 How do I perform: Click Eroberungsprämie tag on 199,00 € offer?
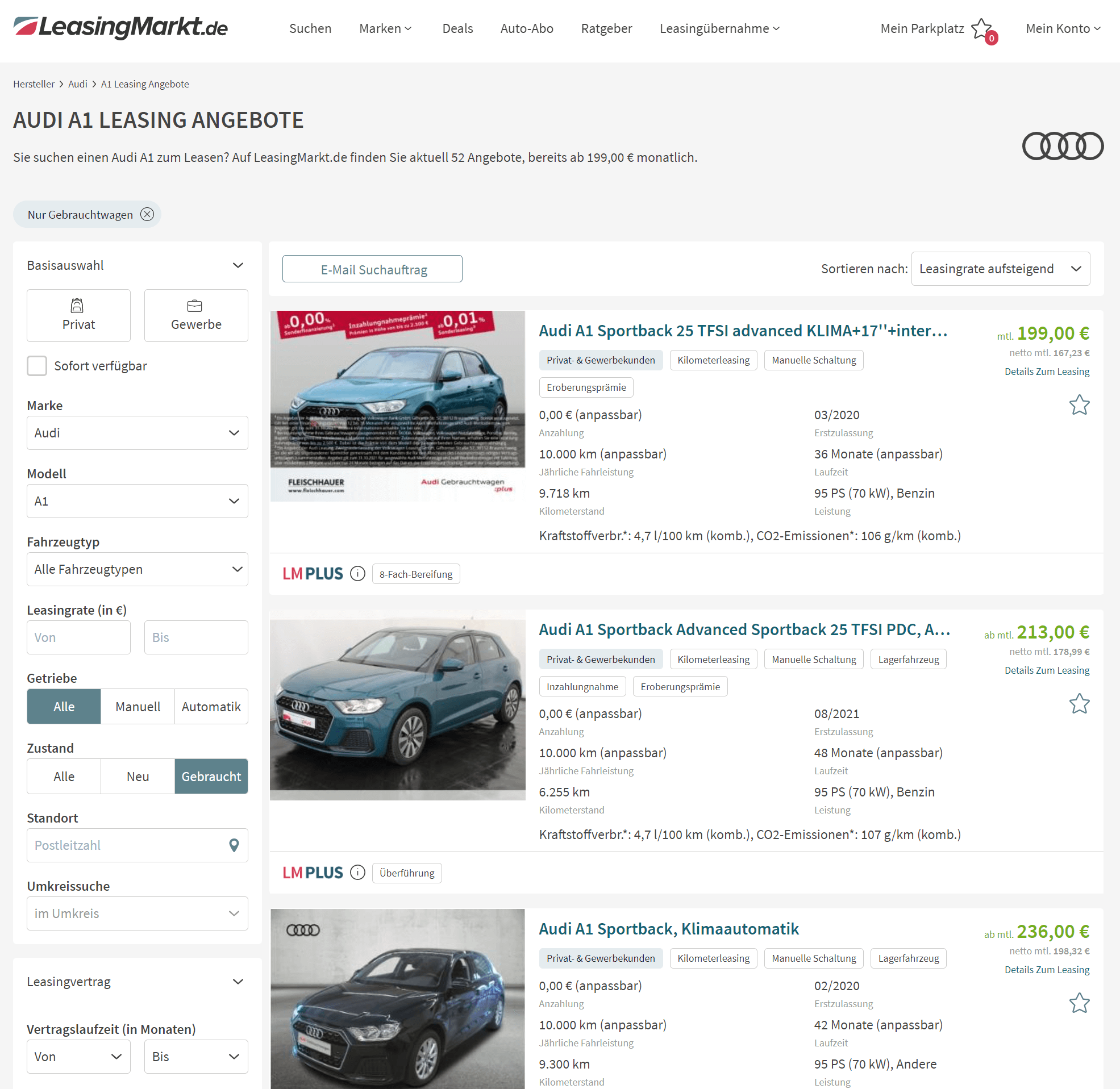point(586,388)
